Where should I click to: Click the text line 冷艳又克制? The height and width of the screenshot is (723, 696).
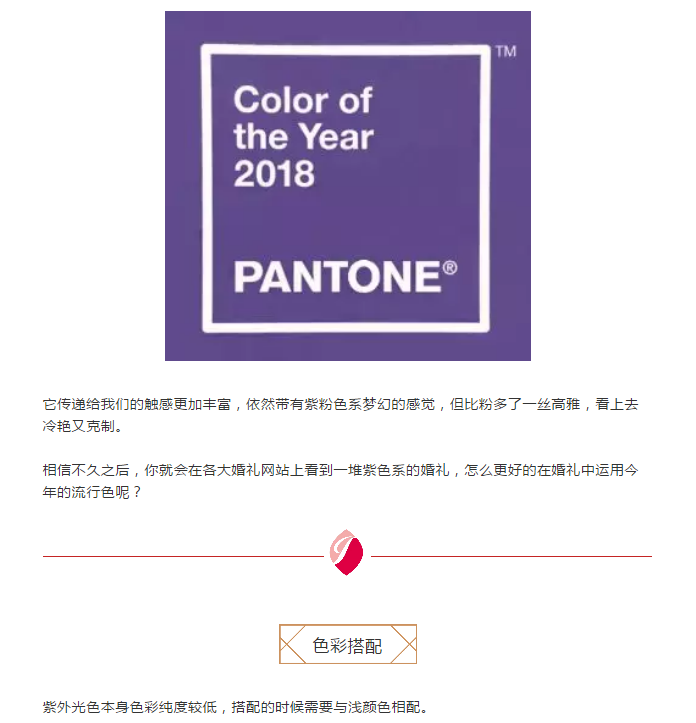pos(83,426)
